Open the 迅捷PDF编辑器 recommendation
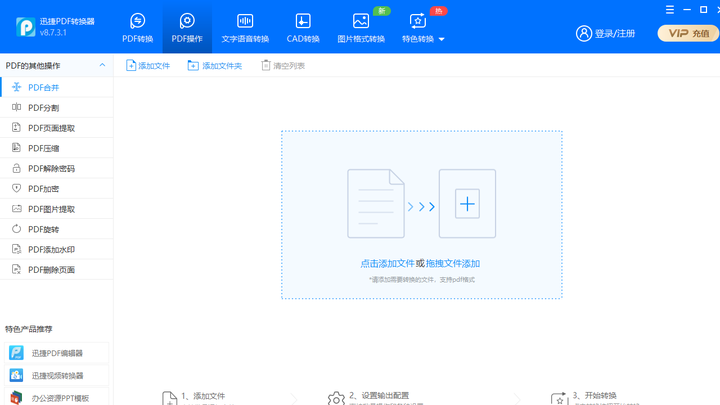Image resolution: width=720 pixels, height=405 pixels. point(56,353)
